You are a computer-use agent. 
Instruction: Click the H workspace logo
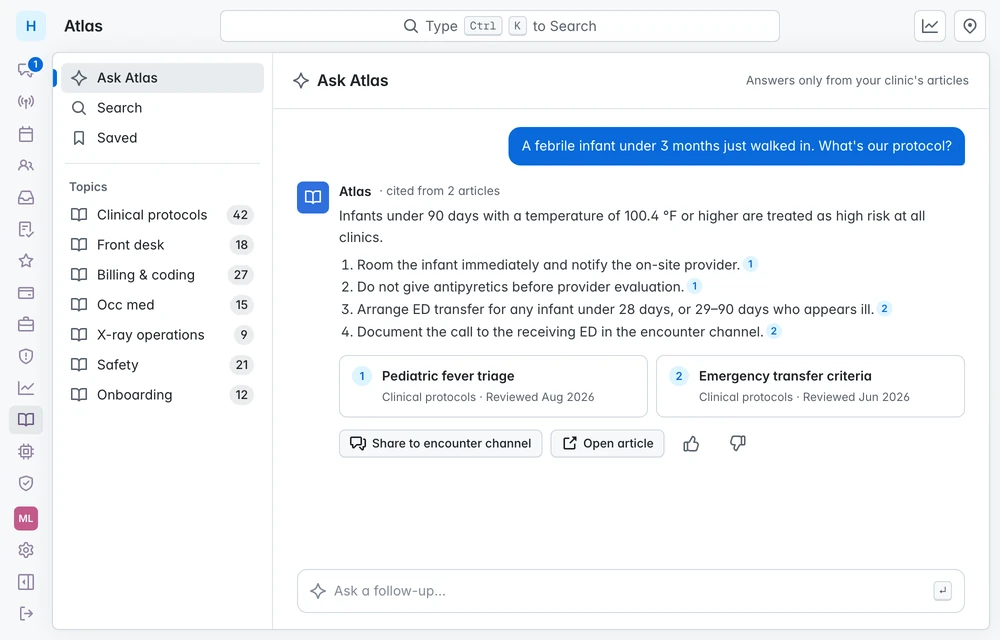click(31, 26)
